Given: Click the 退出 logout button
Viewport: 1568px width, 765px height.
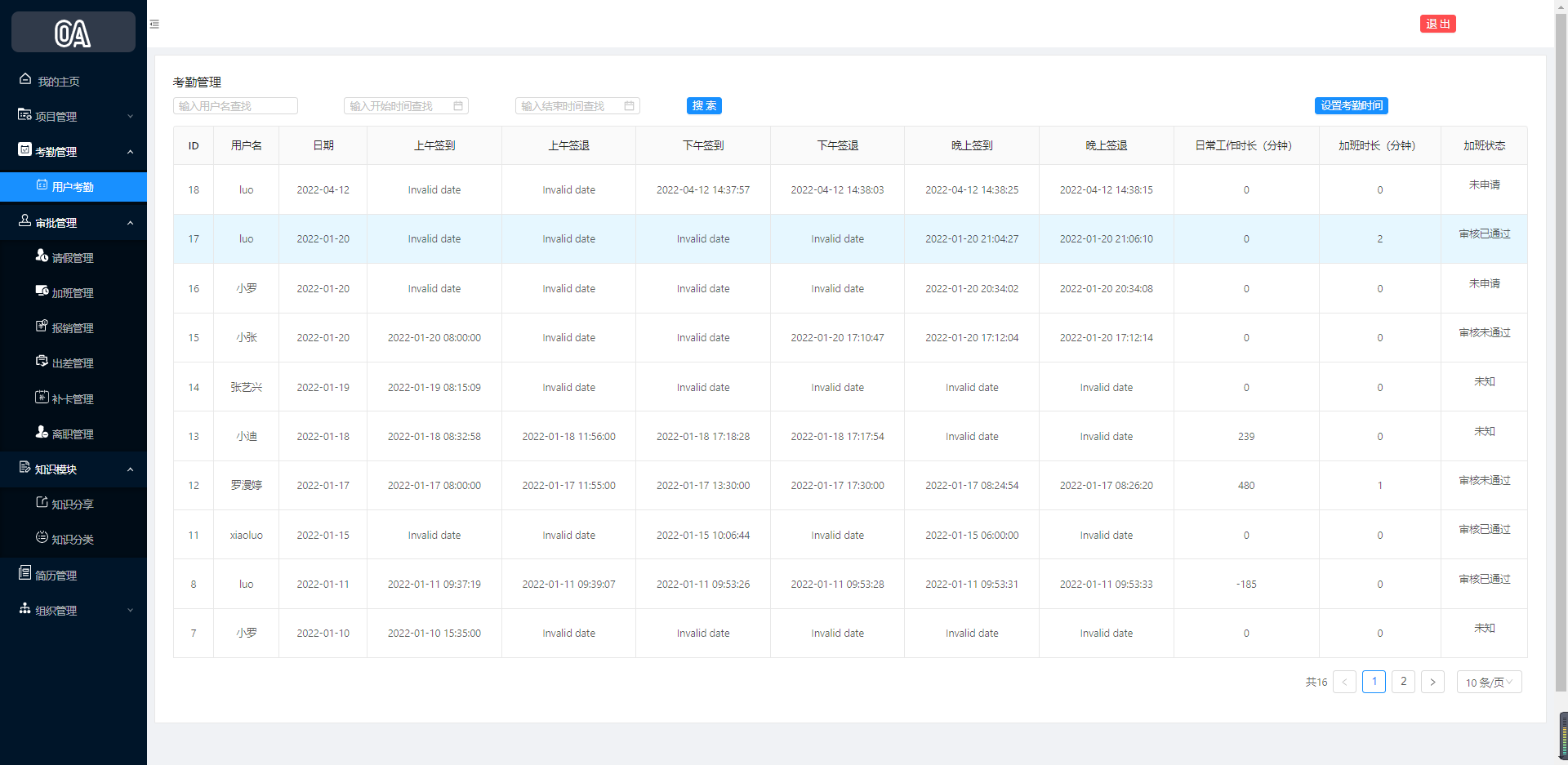Looking at the screenshot, I should 1438,24.
